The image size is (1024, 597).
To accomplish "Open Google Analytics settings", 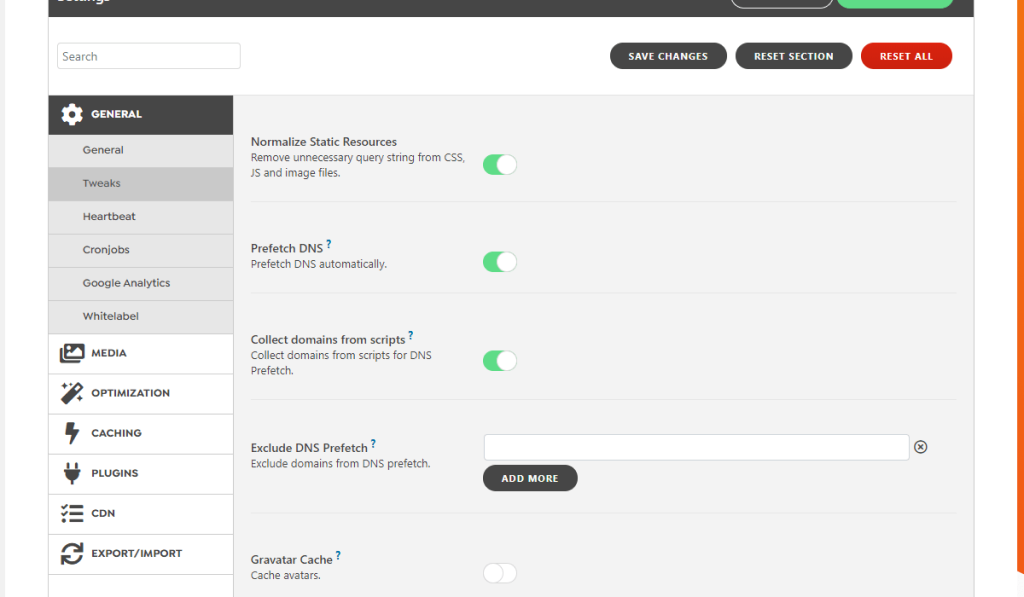I will tap(140, 283).
